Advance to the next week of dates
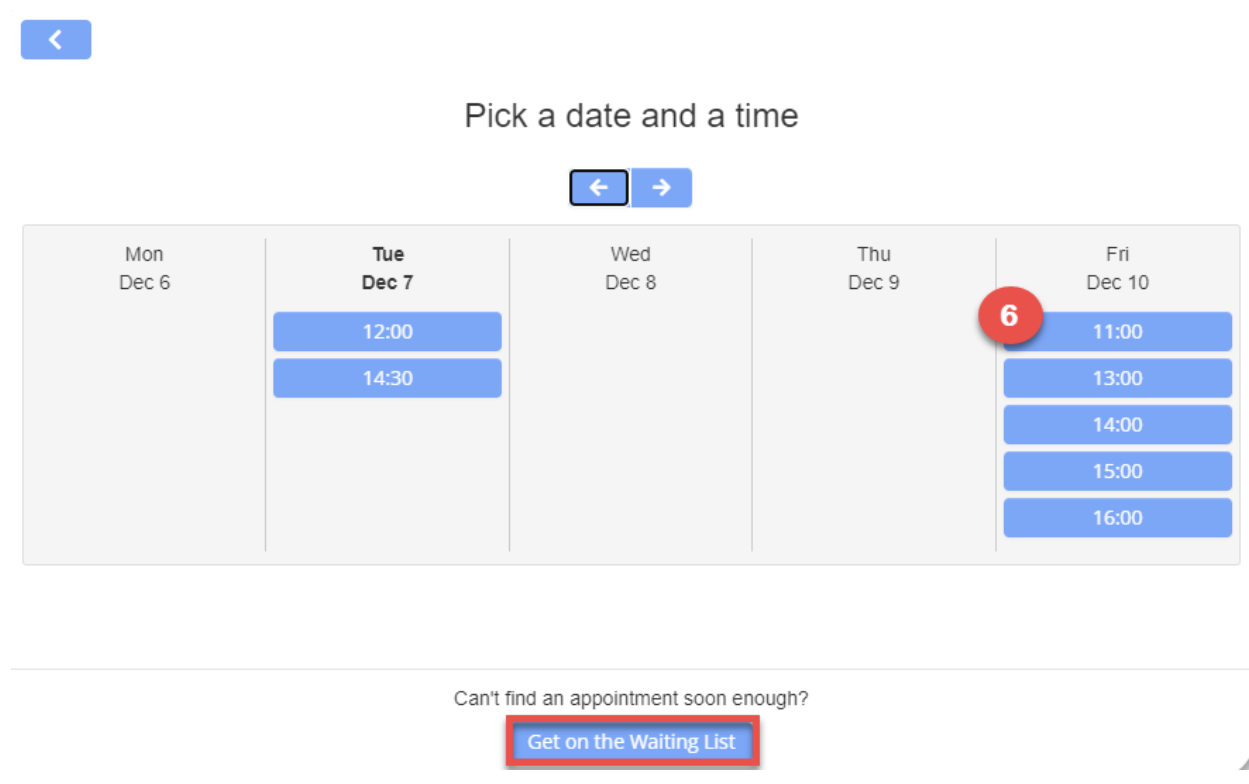1249x784 pixels. tap(661, 188)
